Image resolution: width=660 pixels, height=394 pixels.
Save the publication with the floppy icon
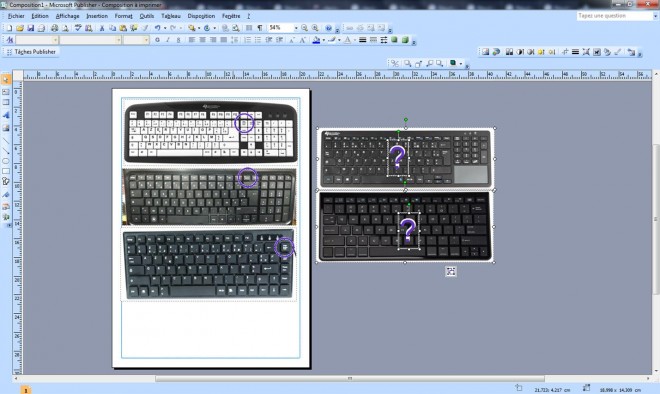[30, 28]
